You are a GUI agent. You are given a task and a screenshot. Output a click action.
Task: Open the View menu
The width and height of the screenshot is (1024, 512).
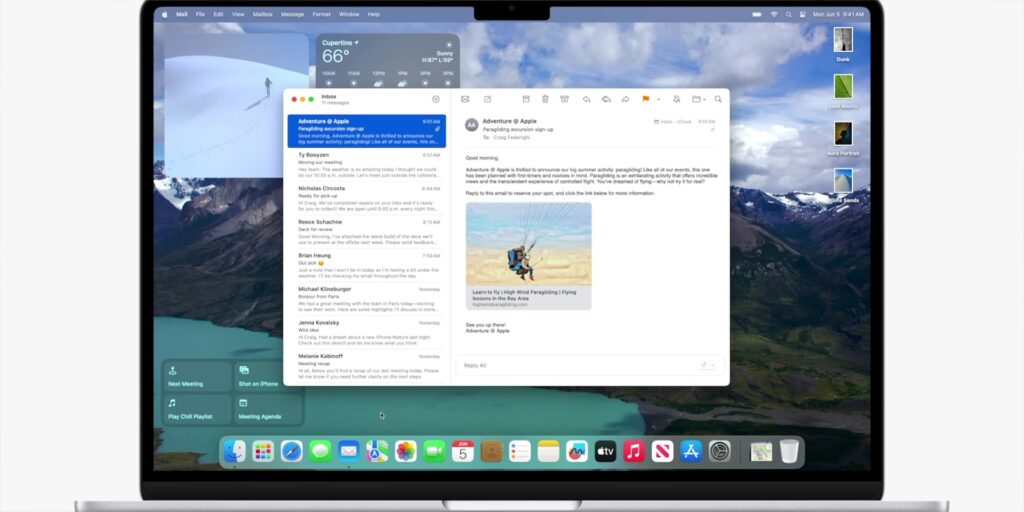coord(238,14)
